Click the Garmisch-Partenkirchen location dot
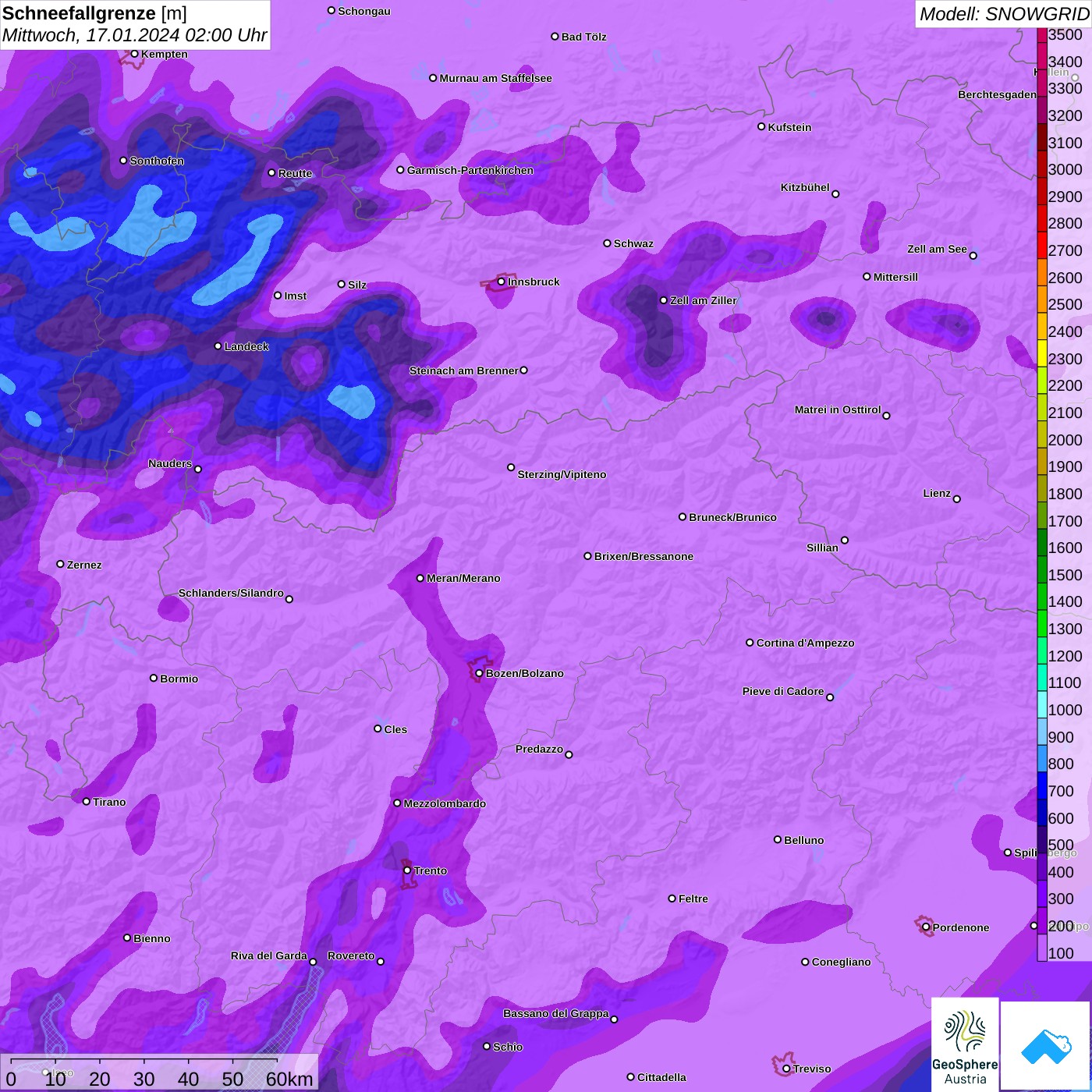This screenshot has height=1092, width=1092. [400, 170]
